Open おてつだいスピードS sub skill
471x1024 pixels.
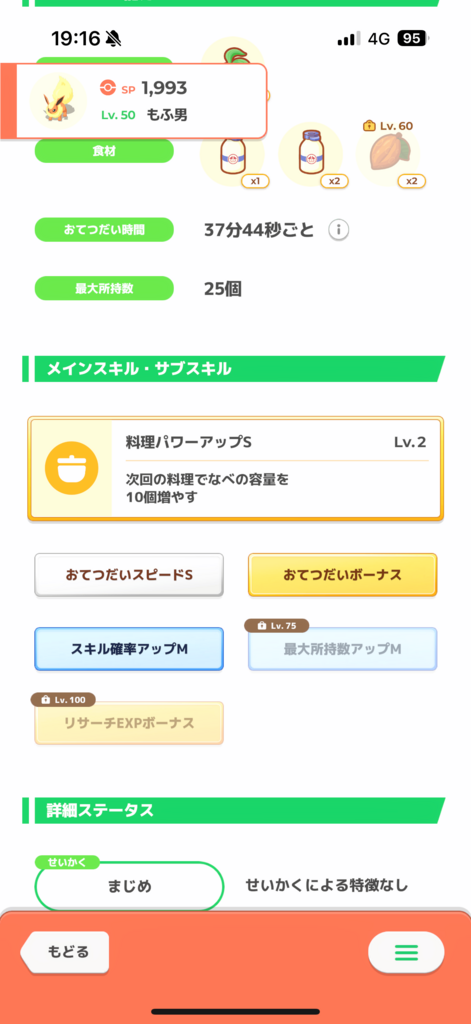[x=129, y=575]
